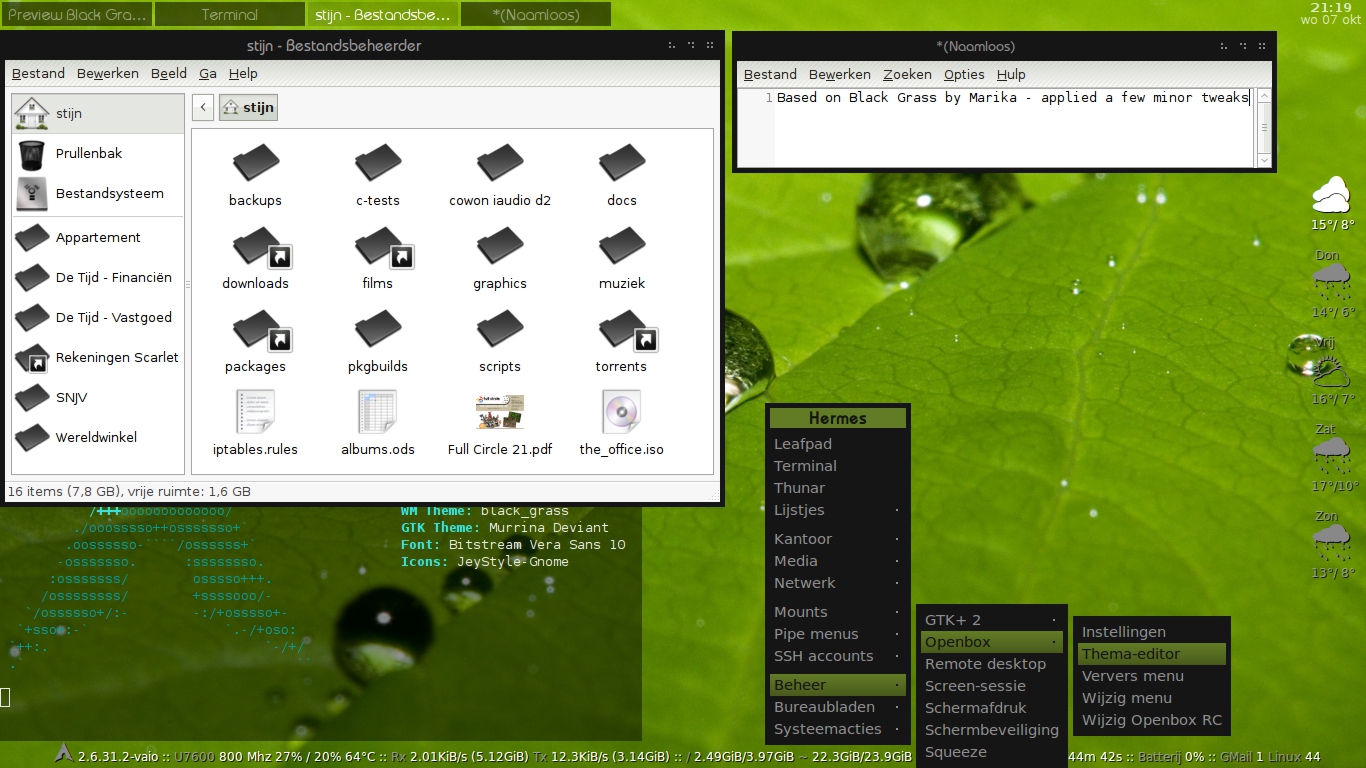
Task: Select the iptables.rules file icon
Action: pos(255,412)
